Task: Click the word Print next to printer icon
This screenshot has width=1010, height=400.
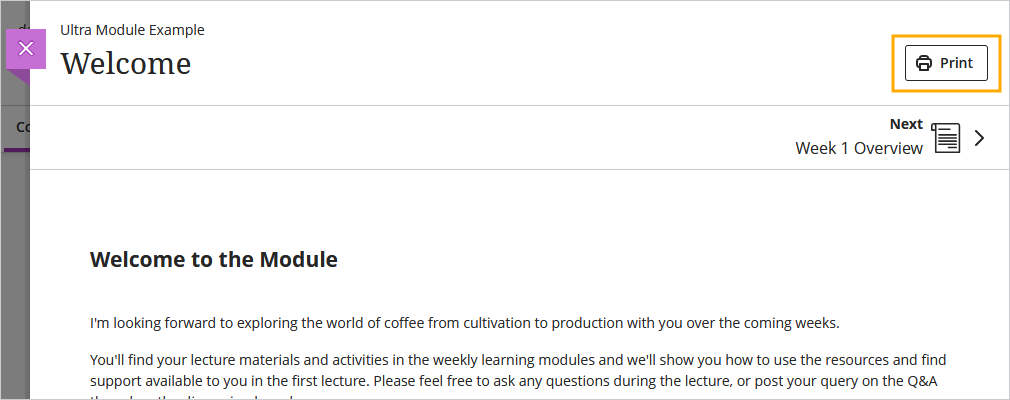Action: click(x=957, y=63)
